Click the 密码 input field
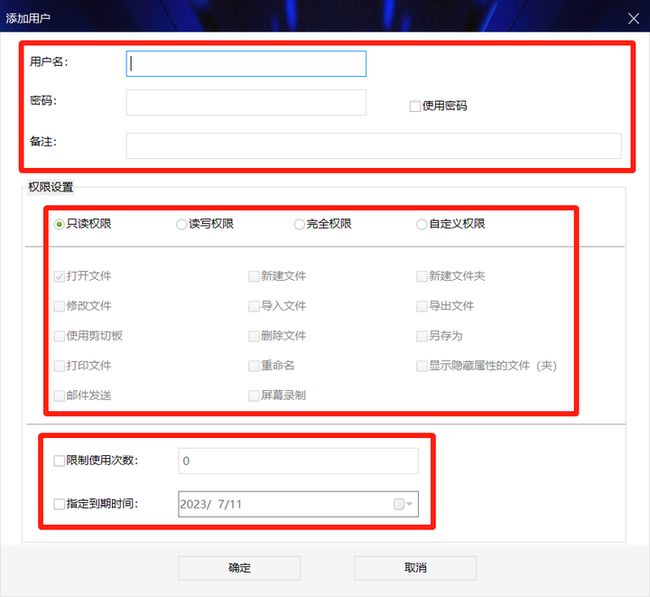Screen dimensions: 650x597 246,102
